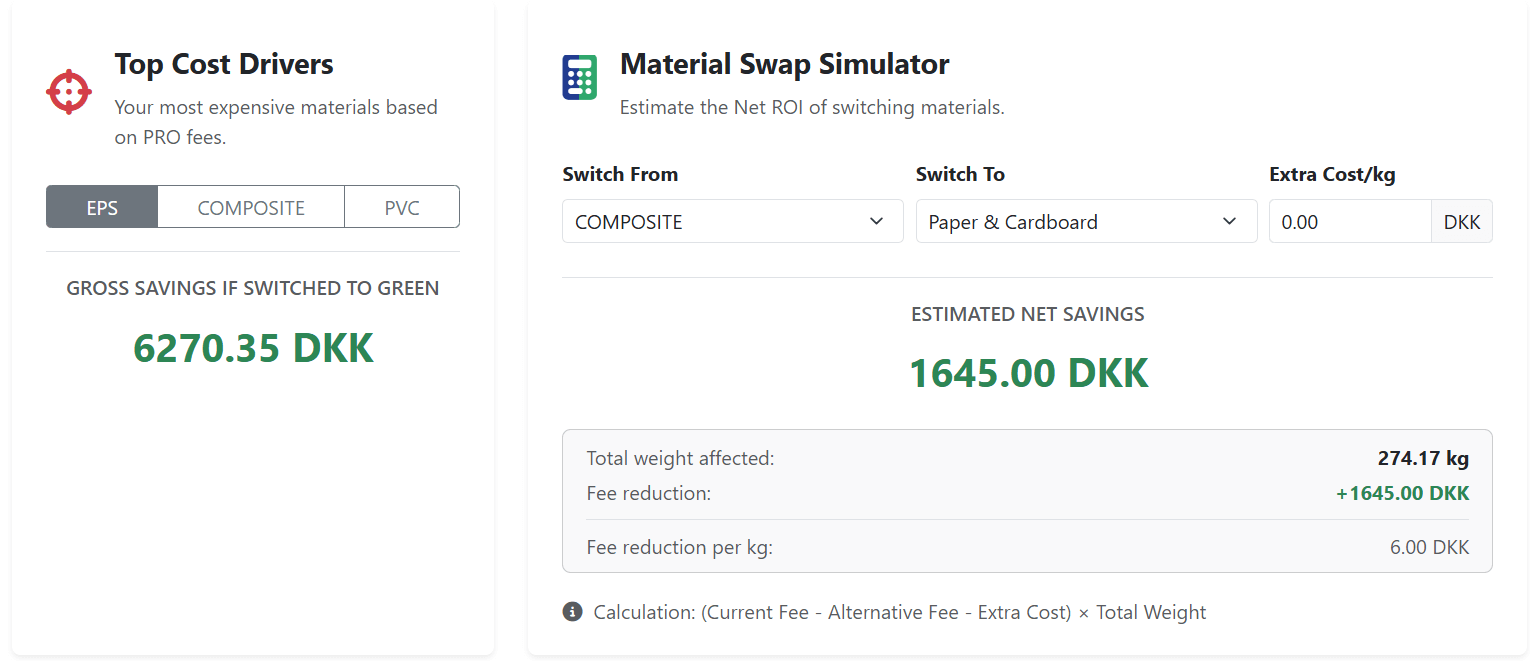Click the Material Swap Simulator heading
The image size is (1530, 661).
click(x=784, y=64)
